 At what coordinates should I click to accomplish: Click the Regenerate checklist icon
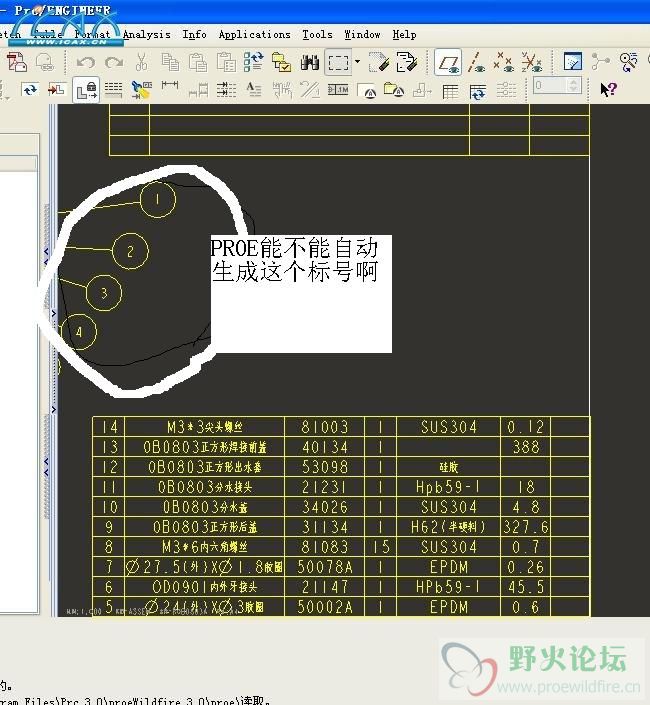(x=254, y=62)
